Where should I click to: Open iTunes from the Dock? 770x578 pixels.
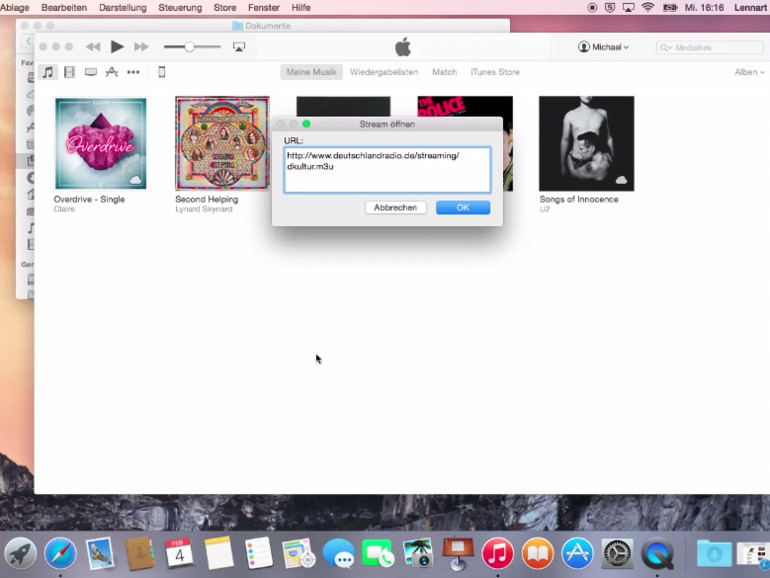coord(497,553)
